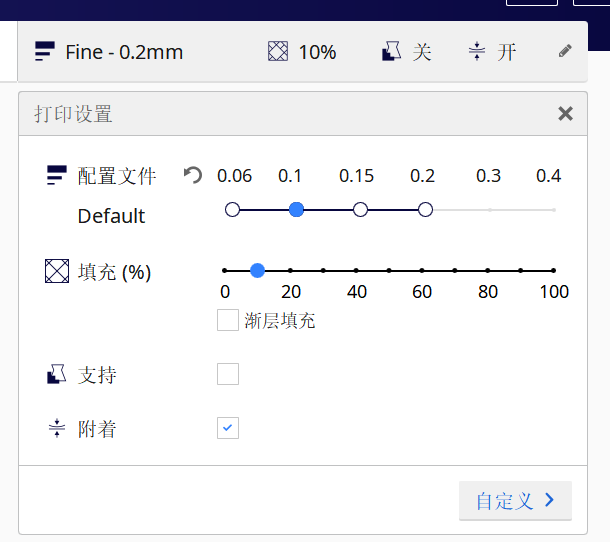This screenshot has height=542, width=610.
Task: Click the pencil edit icon in header bar
Action: (x=565, y=51)
